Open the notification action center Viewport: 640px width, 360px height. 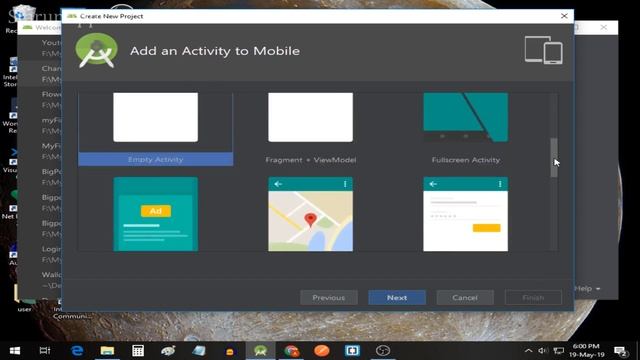click(x=621, y=351)
